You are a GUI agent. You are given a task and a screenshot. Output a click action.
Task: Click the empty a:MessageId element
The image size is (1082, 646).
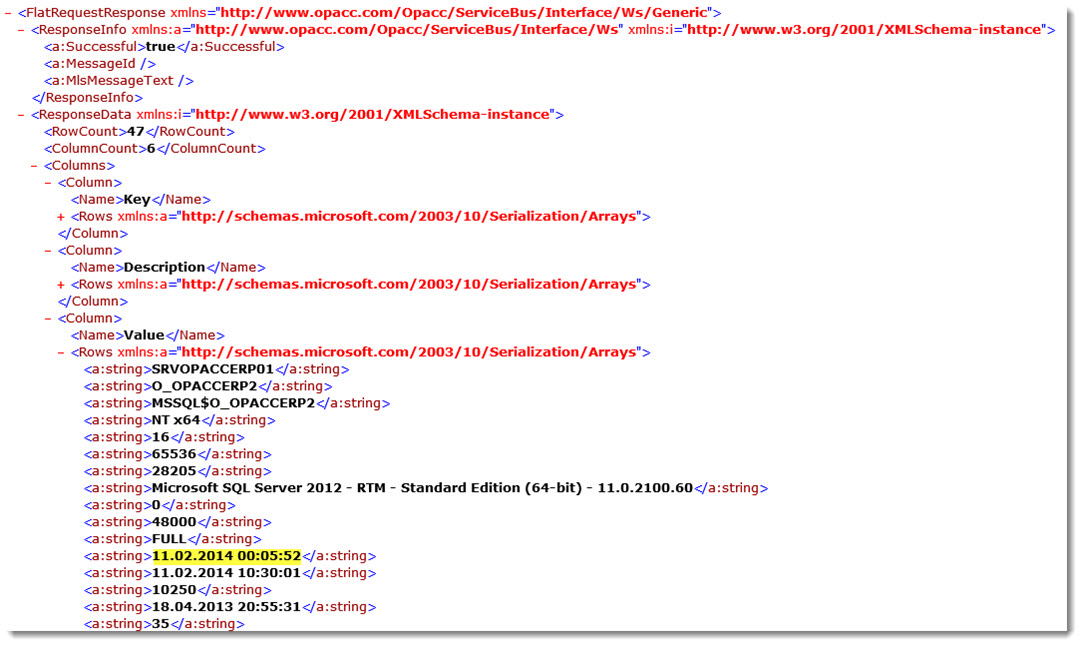99,63
